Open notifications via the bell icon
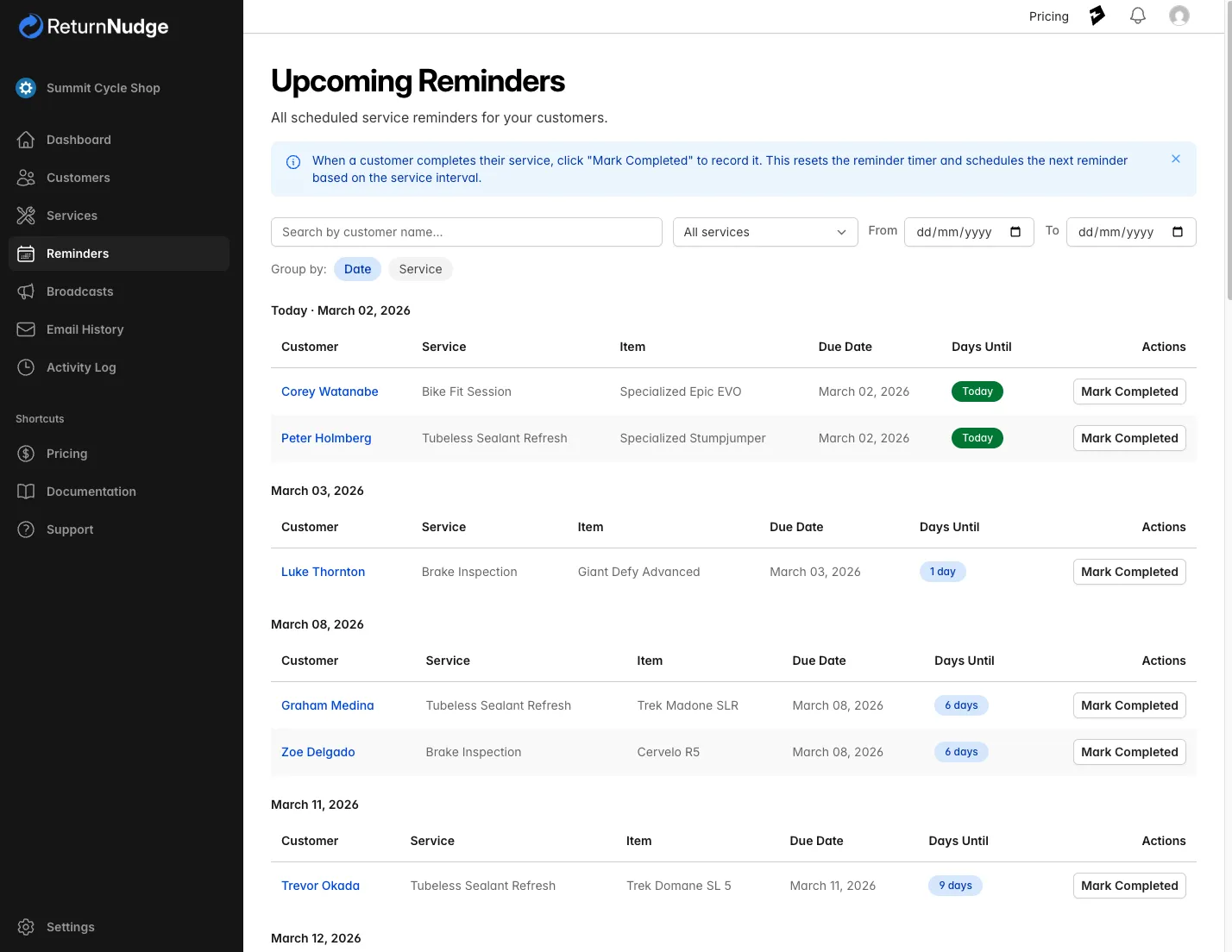This screenshot has width=1232, height=952. [1137, 15]
